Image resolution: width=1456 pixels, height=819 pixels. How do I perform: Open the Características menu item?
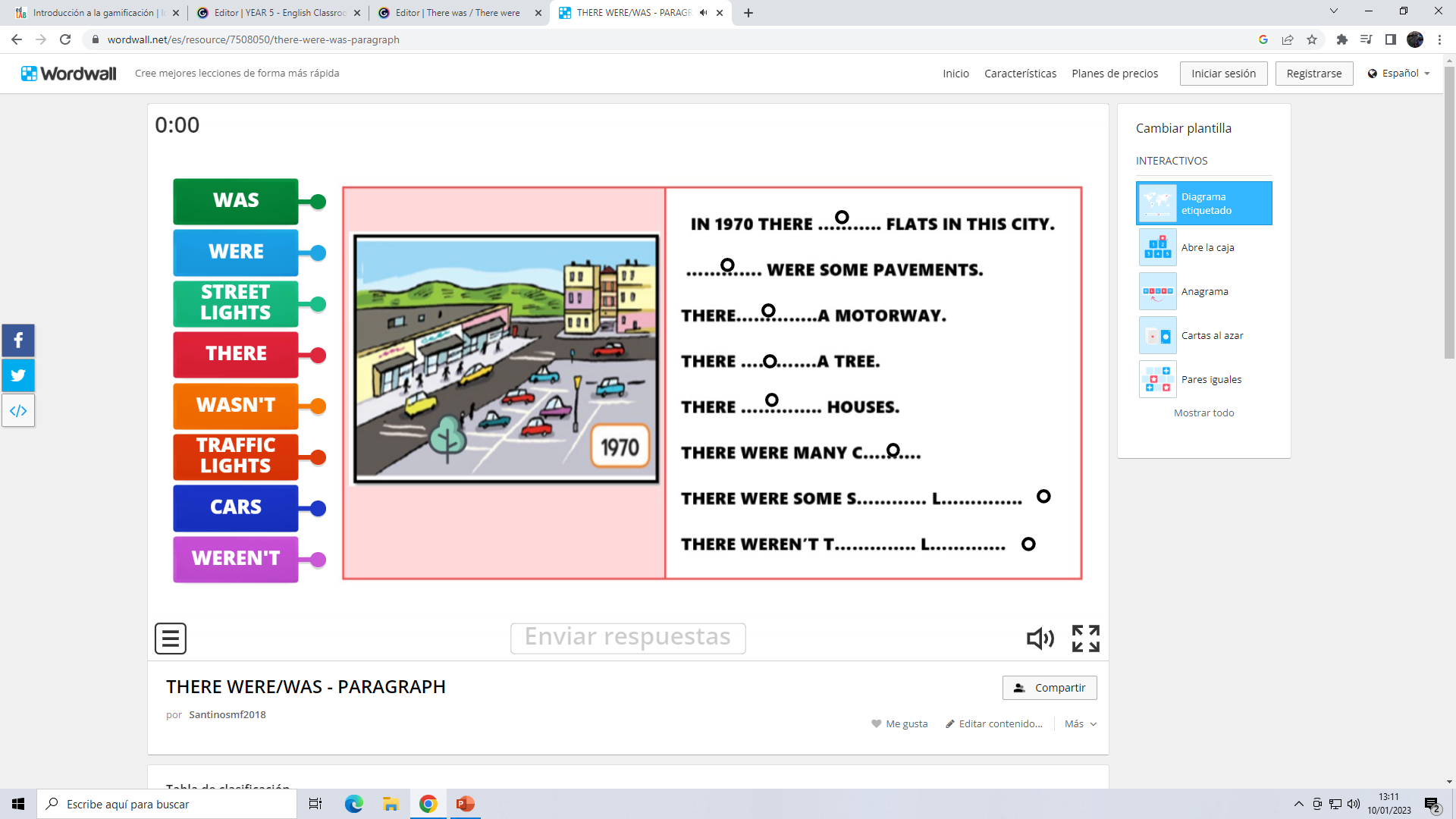click(x=1020, y=74)
